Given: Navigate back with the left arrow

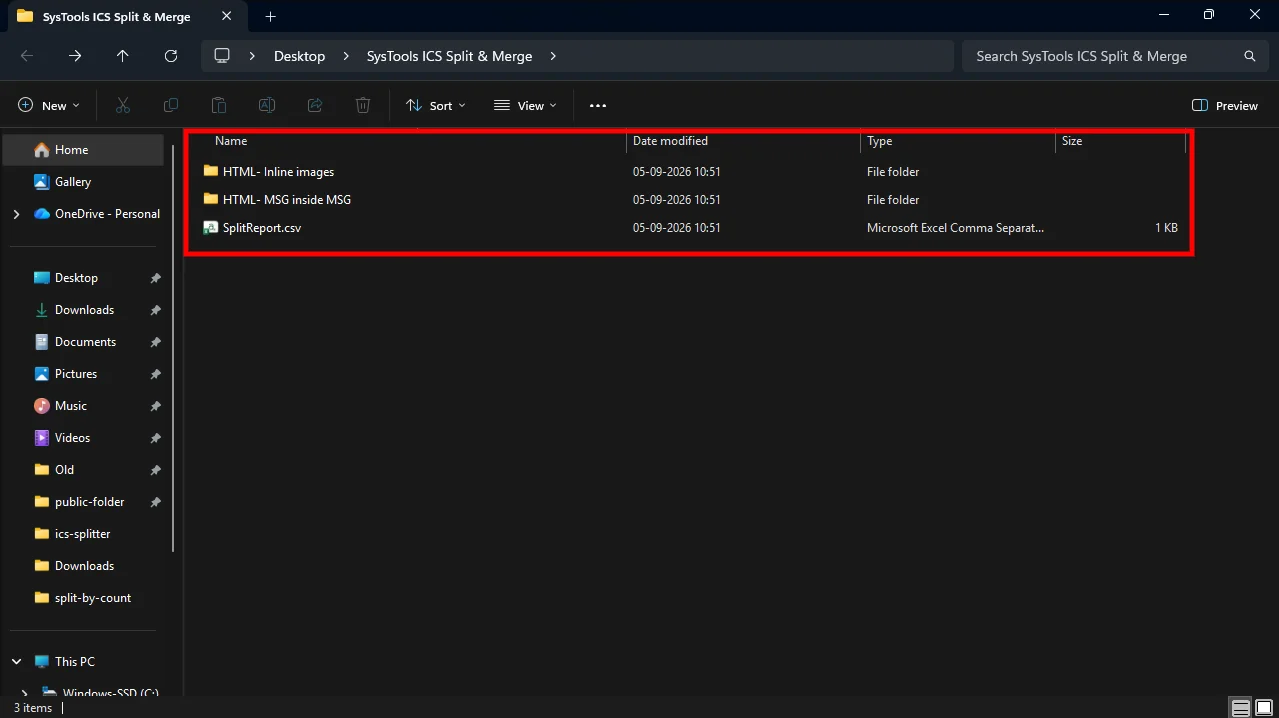Looking at the screenshot, I should click(27, 56).
